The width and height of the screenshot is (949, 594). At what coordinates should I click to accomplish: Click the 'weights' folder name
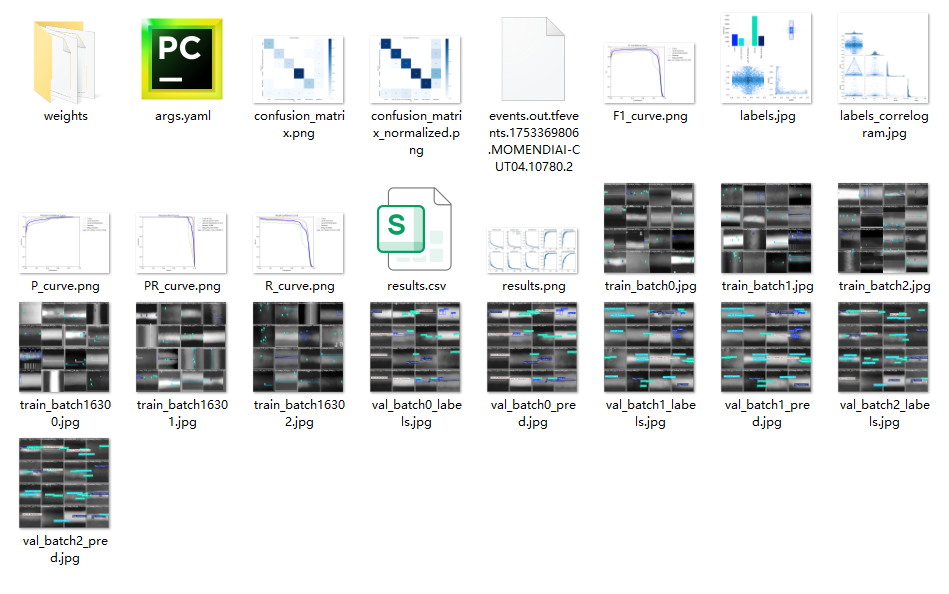tap(65, 116)
